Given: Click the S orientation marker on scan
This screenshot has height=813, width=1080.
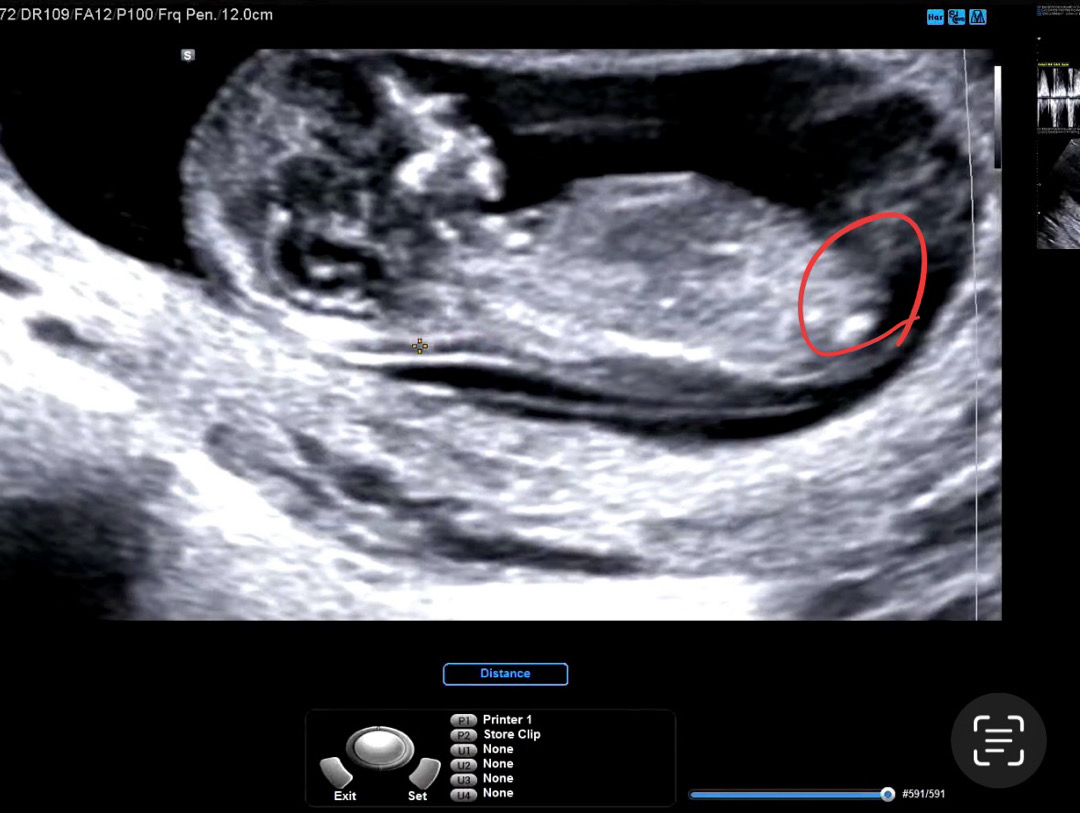Looking at the screenshot, I should (187, 56).
